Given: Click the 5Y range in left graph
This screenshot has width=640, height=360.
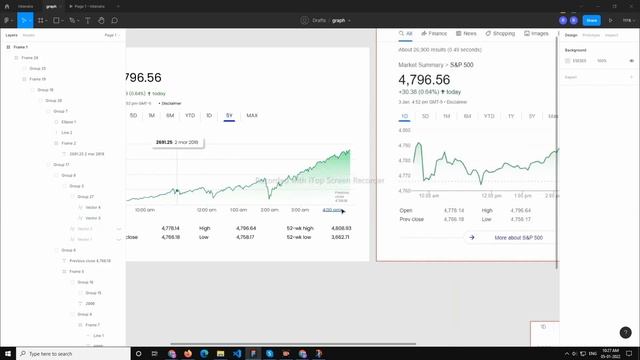Looking at the screenshot, I should click(229, 116).
